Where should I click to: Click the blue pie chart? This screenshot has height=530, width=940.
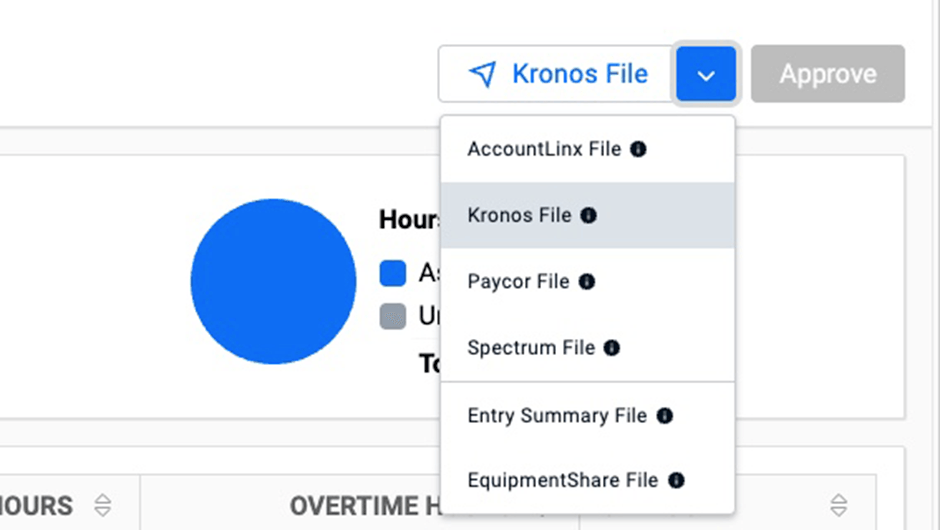(273, 281)
